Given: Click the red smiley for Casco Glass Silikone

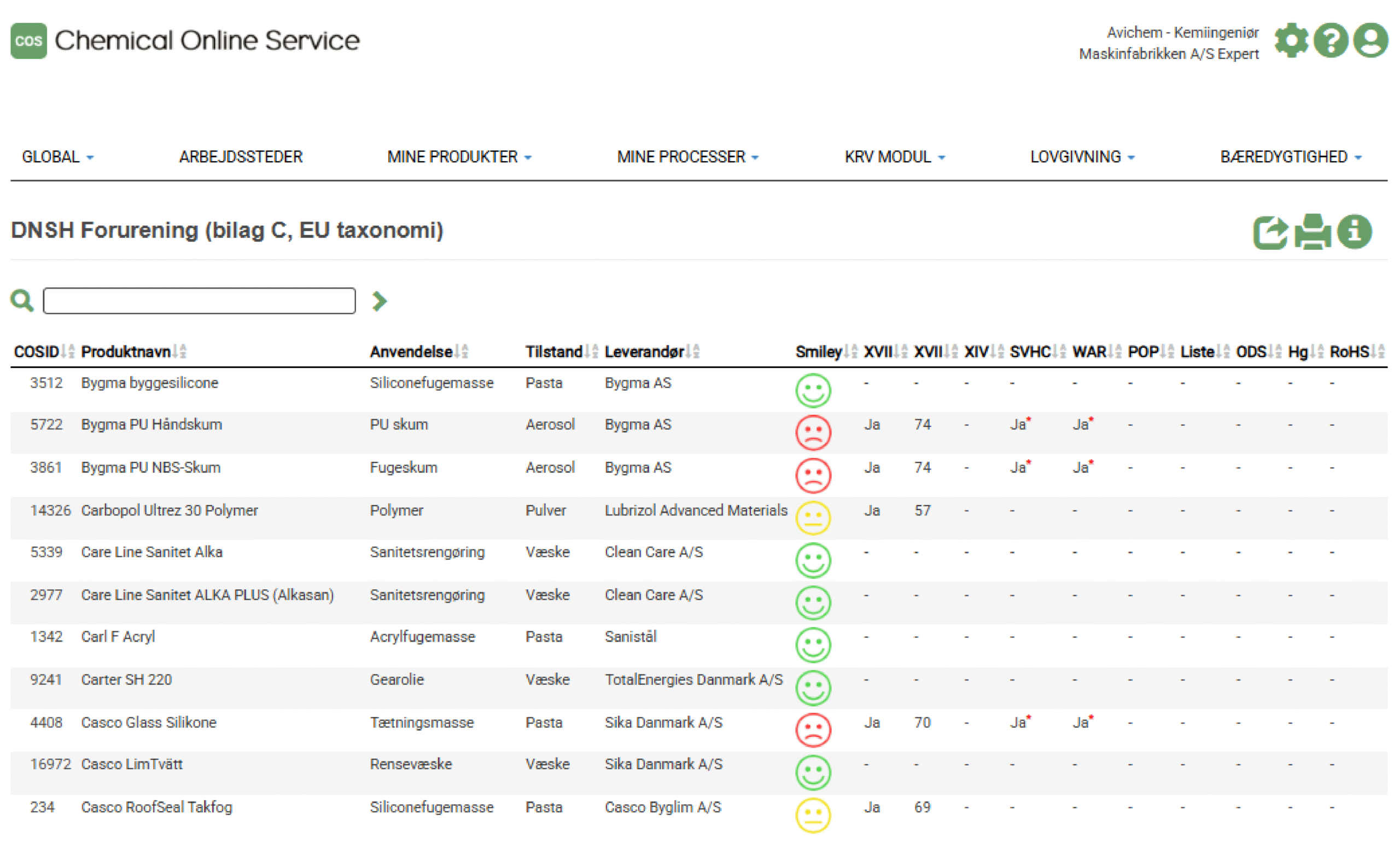Looking at the screenshot, I should (813, 731).
